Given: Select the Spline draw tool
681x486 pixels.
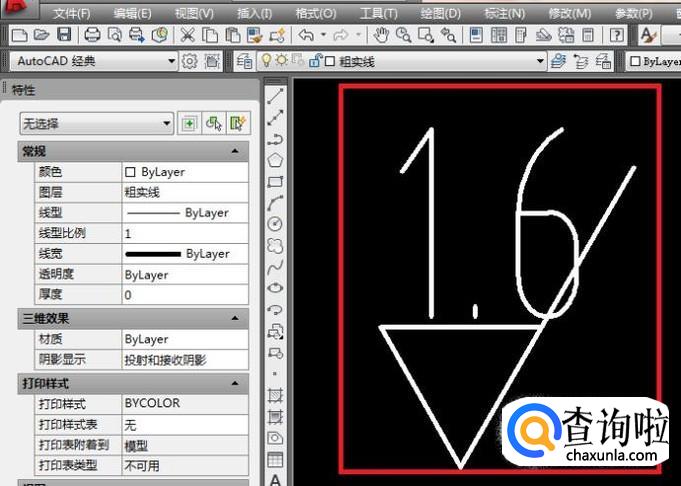Looking at the screenshot, I should (x=275, y=267).
